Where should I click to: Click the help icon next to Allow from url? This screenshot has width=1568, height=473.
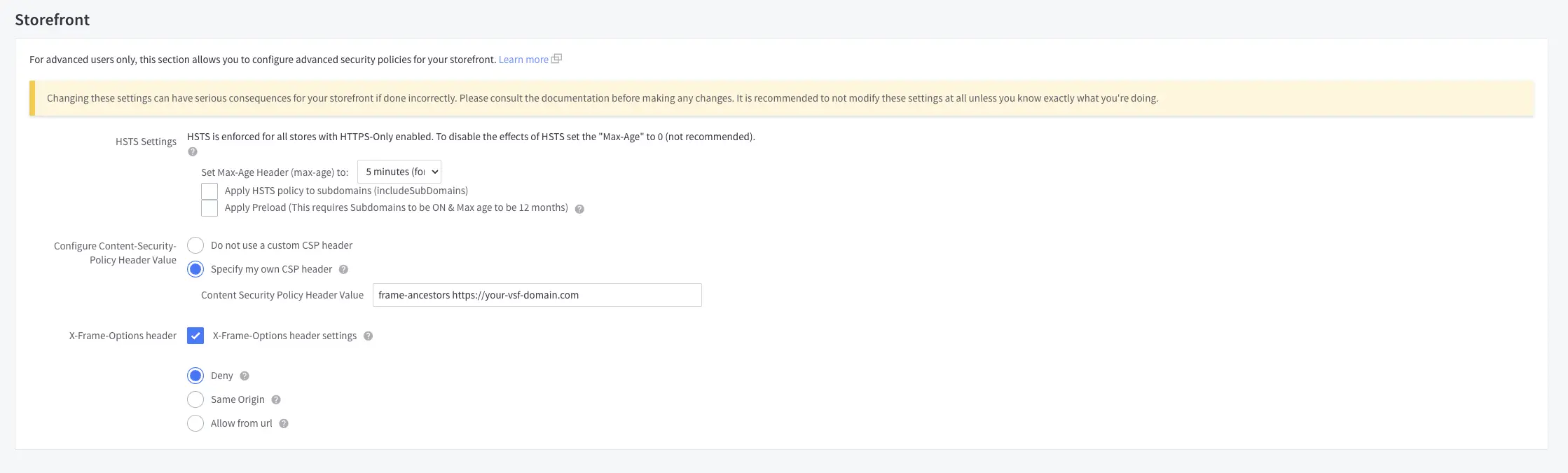(284, 424)
